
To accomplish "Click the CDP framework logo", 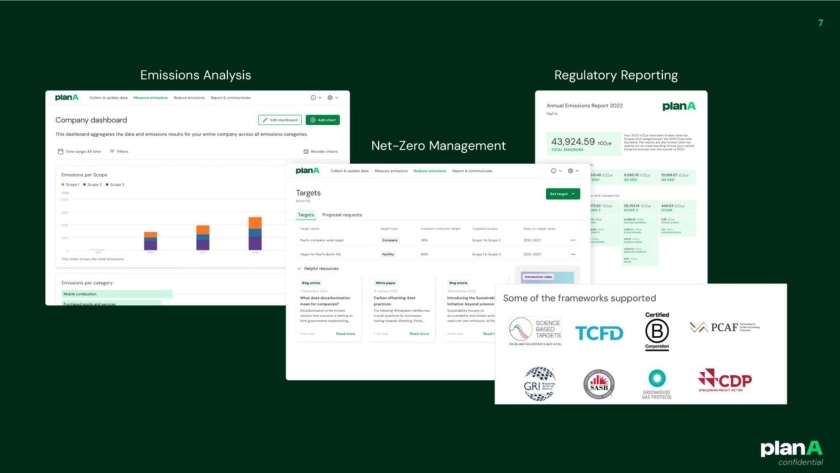I will pyautogui.click(x=725, y=380).
